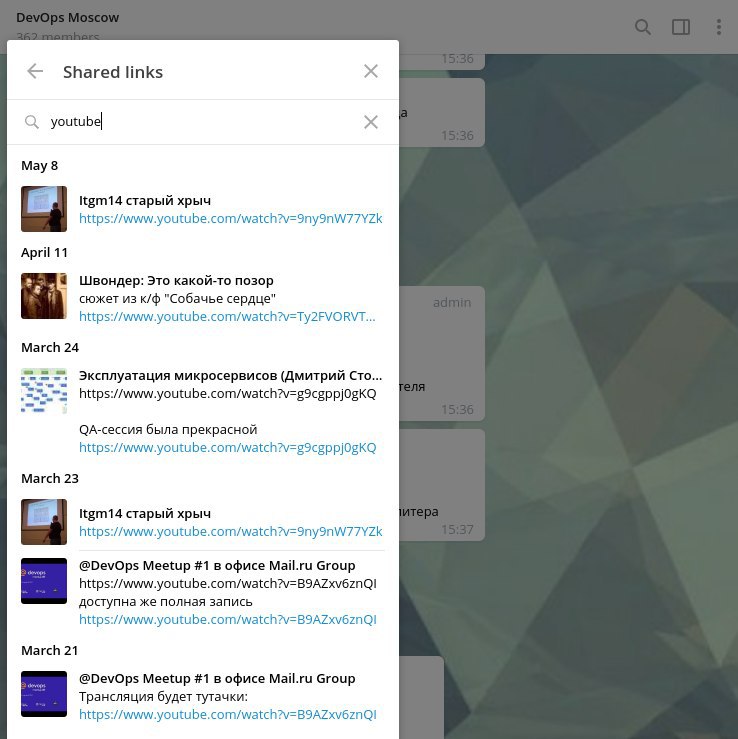Image resolution: width=738 pixels, height=739 pixels.
Task: Open the three-dot chat menu
Action: [719, 27]
